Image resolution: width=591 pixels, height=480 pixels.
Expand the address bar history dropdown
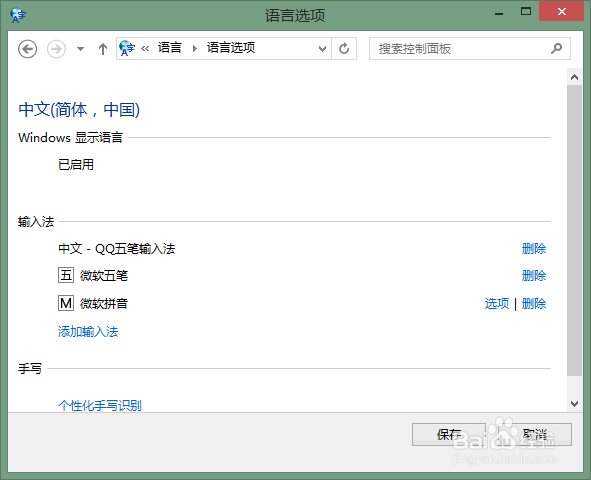coord(322,49)
